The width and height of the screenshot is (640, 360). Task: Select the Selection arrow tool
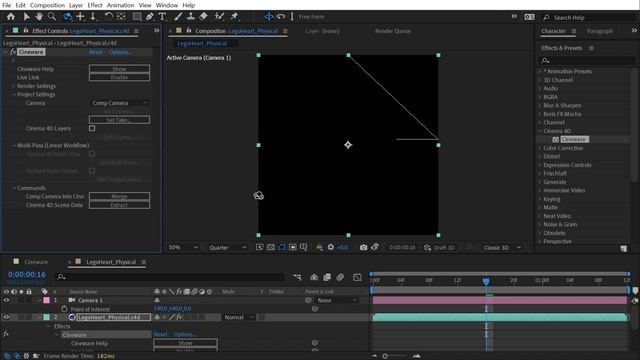[27, 16]
